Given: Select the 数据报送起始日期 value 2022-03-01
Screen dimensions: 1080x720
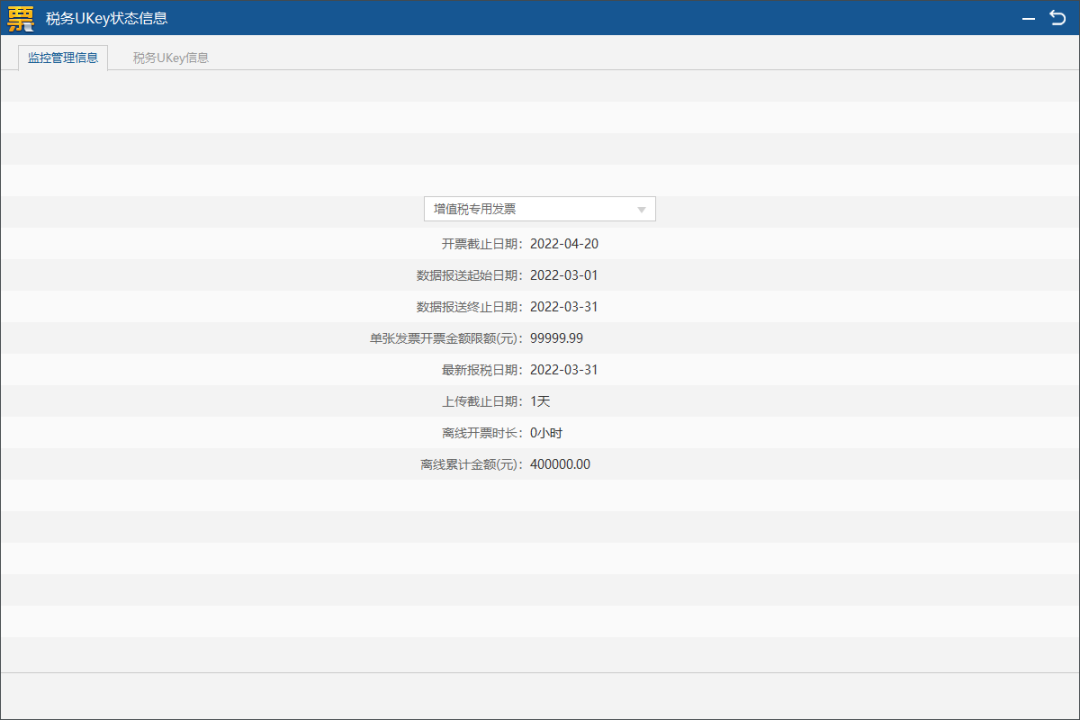Looking at the screenshot, I should 564,276.
